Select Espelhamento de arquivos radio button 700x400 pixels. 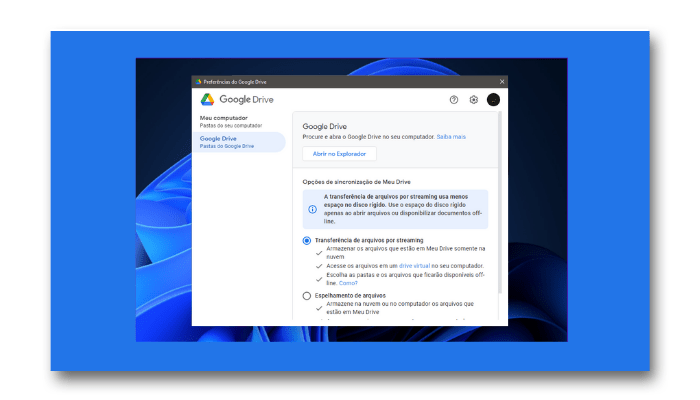pyautogui.click(x=307, y=296)
